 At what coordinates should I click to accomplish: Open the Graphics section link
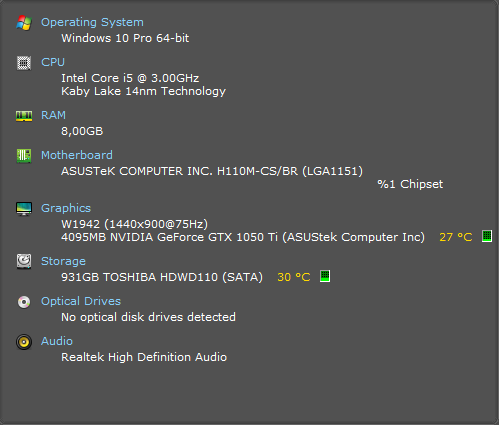click(66, 208)
